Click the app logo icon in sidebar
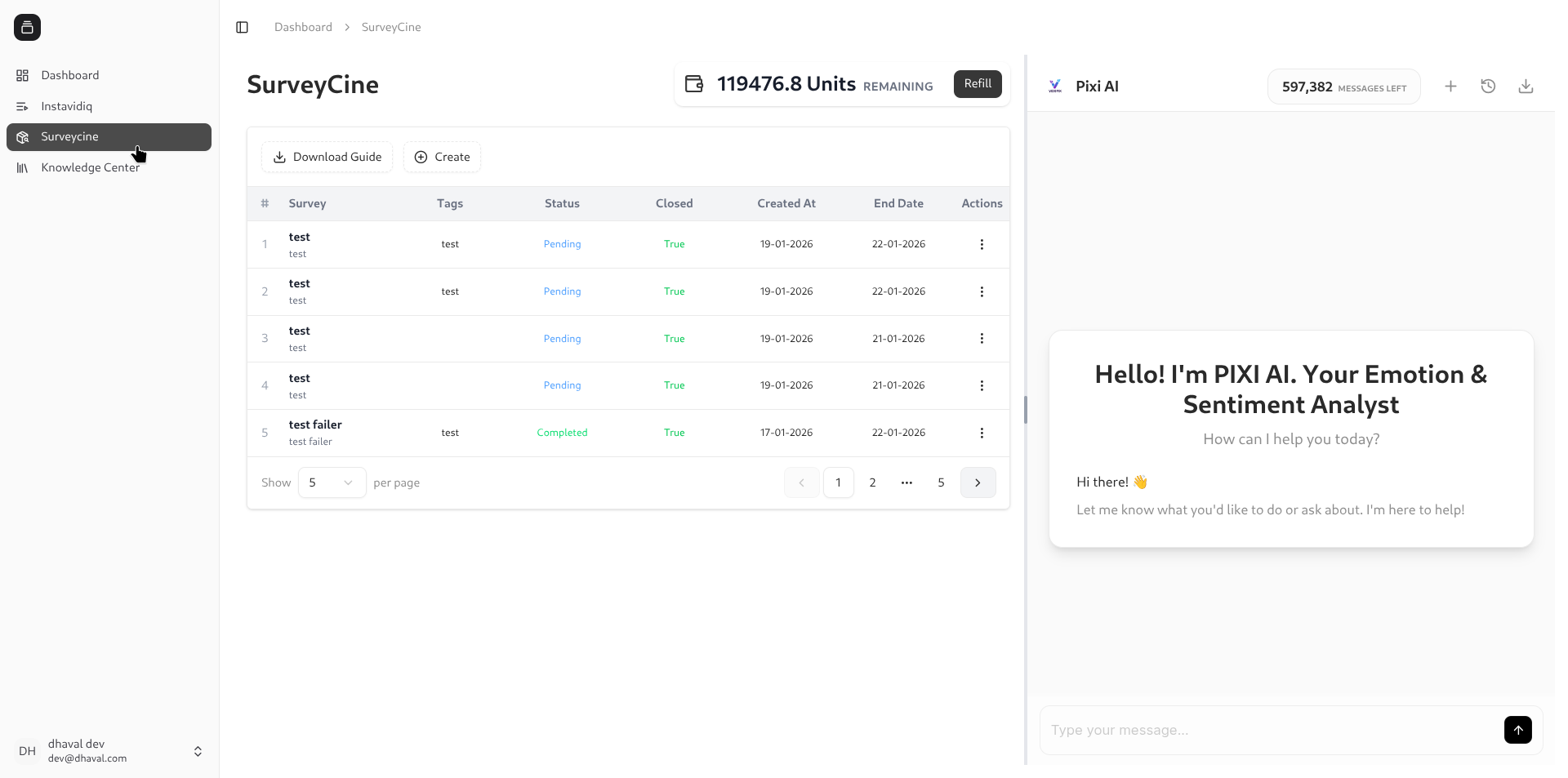This screenshot has width=1568, height=778. 27,27
